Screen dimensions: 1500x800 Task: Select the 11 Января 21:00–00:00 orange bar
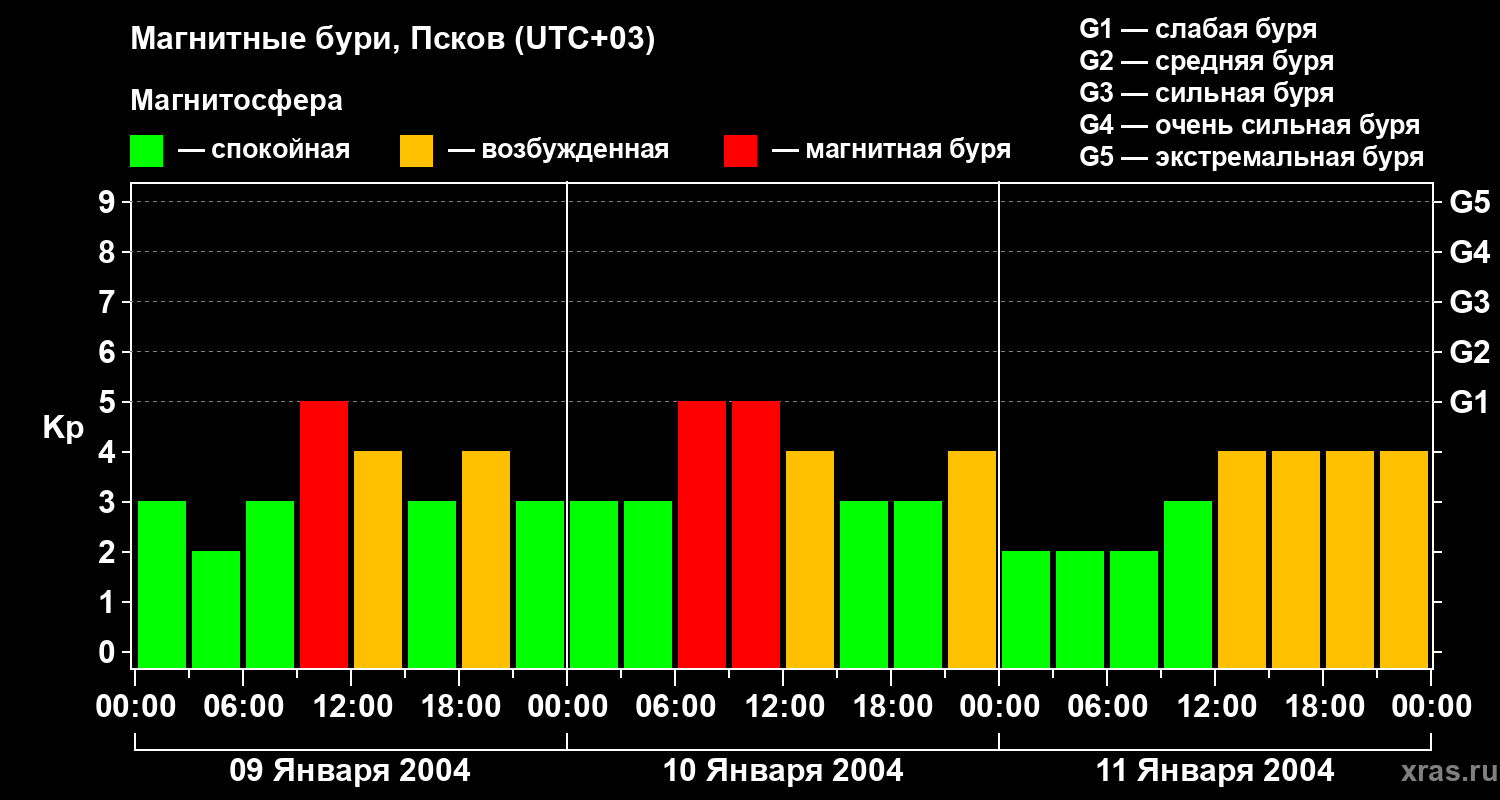pos(1404,559)
